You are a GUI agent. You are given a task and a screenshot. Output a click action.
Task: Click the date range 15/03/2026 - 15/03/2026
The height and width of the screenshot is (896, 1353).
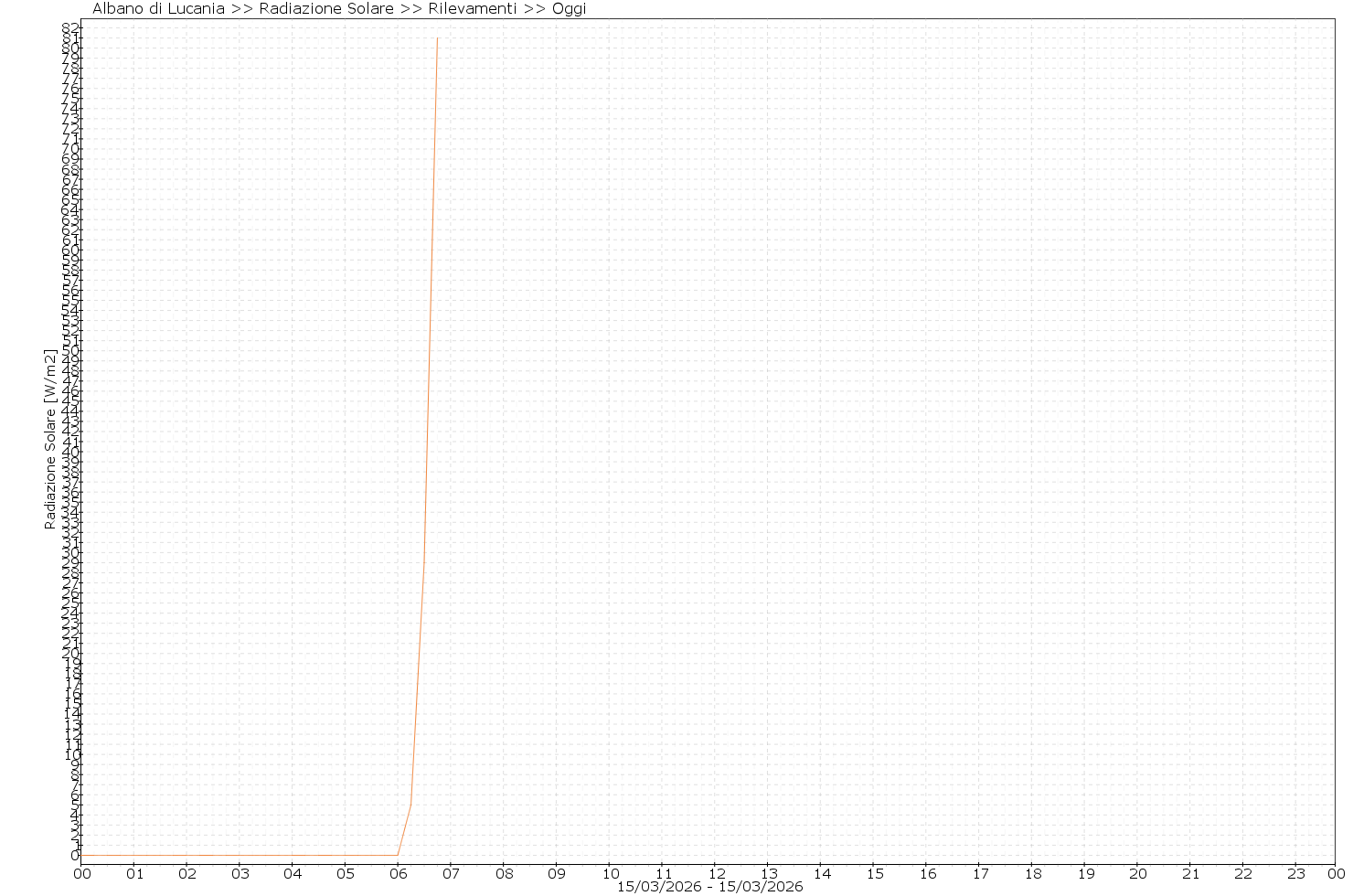click(709, 887)
